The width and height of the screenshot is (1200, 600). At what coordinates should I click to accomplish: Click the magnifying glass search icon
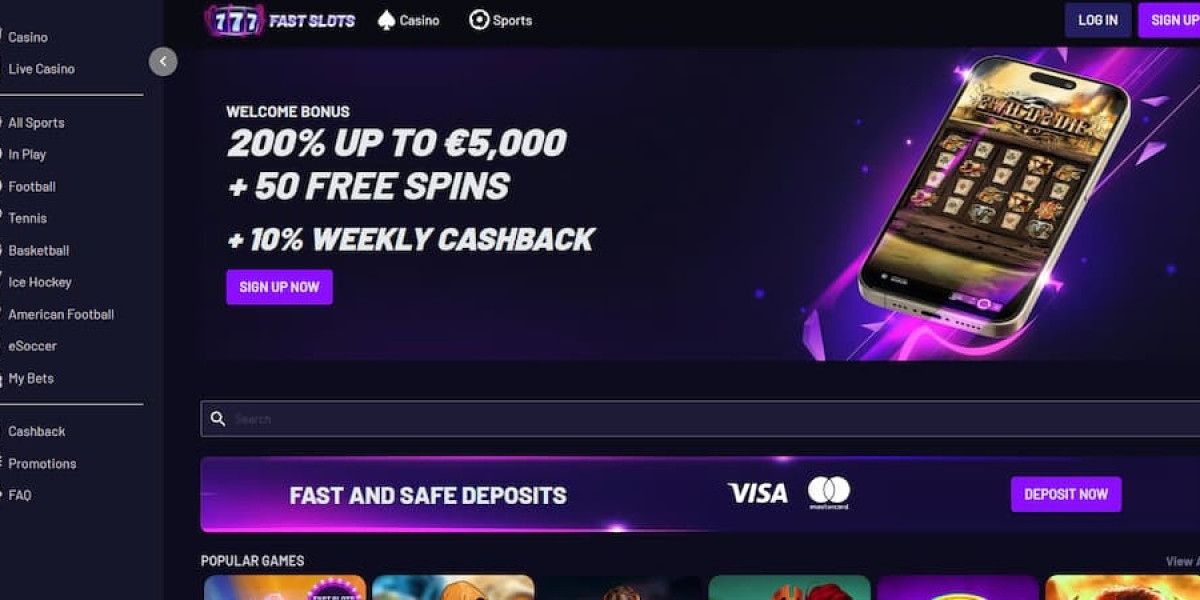click(x=218, y=419)
